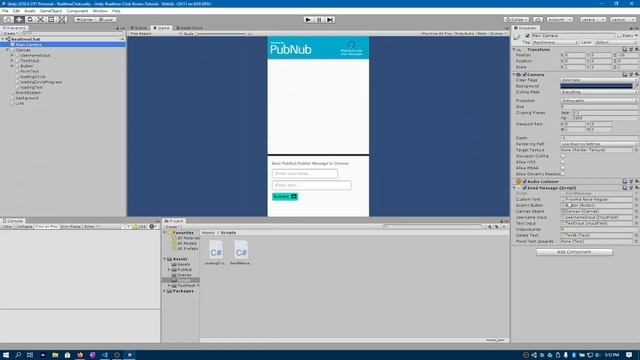Image resolution: width=640 pixels, height=360 pixels.
Task: Open Camera component help icon
Action: click(624, 75)
